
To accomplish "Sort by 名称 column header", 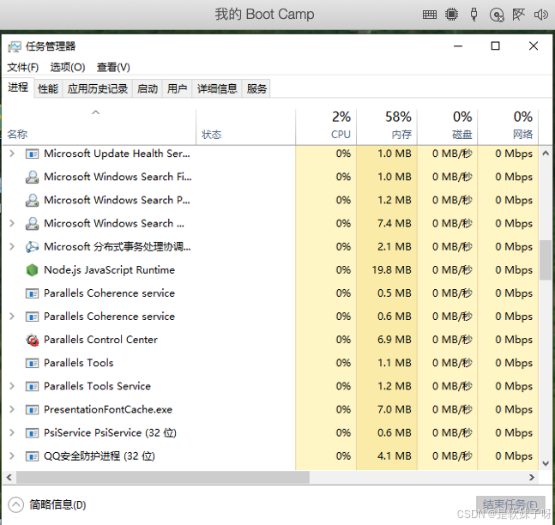I will (99, 127).
